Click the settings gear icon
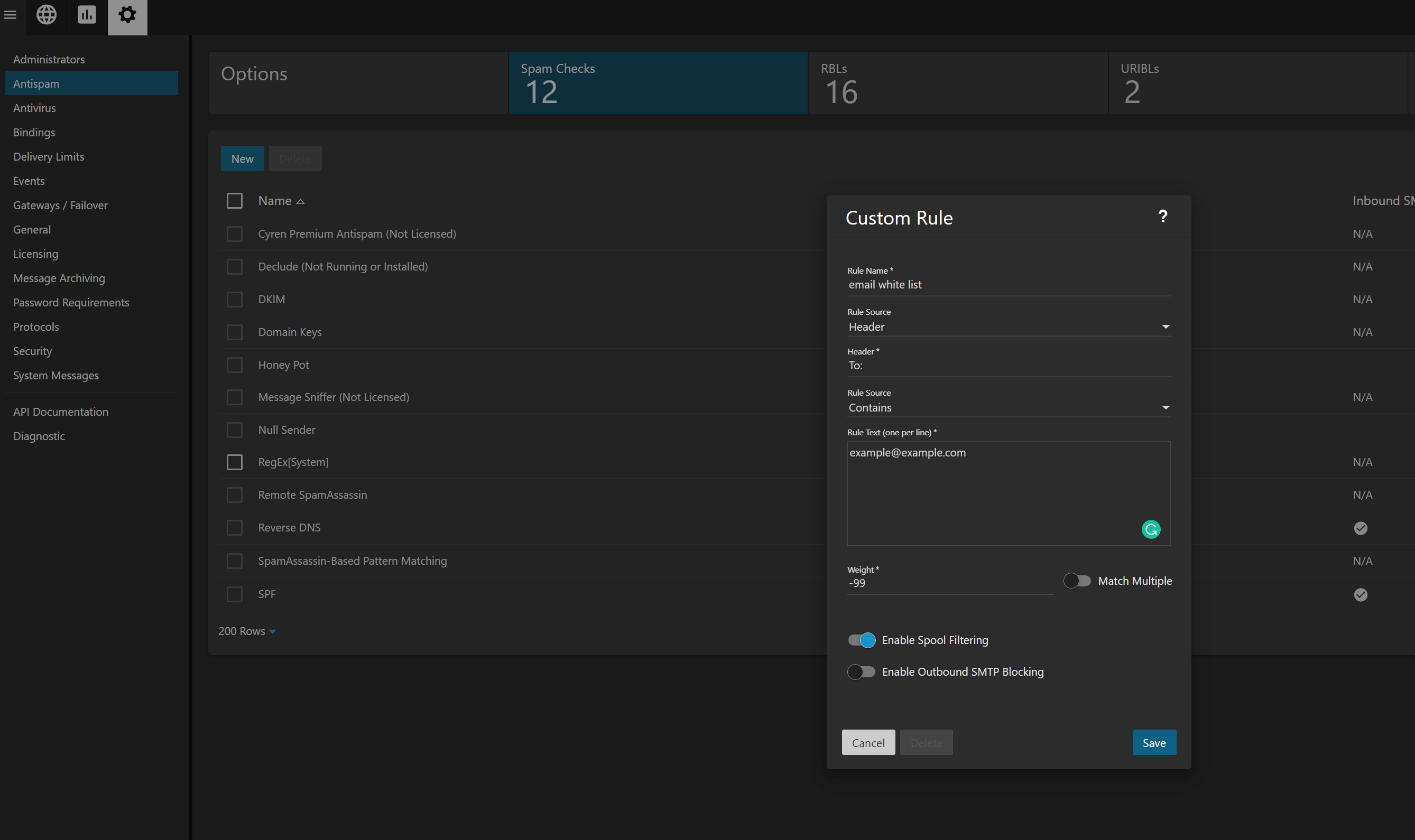The height and width of the screenshot is (840, 1415). 127,15
